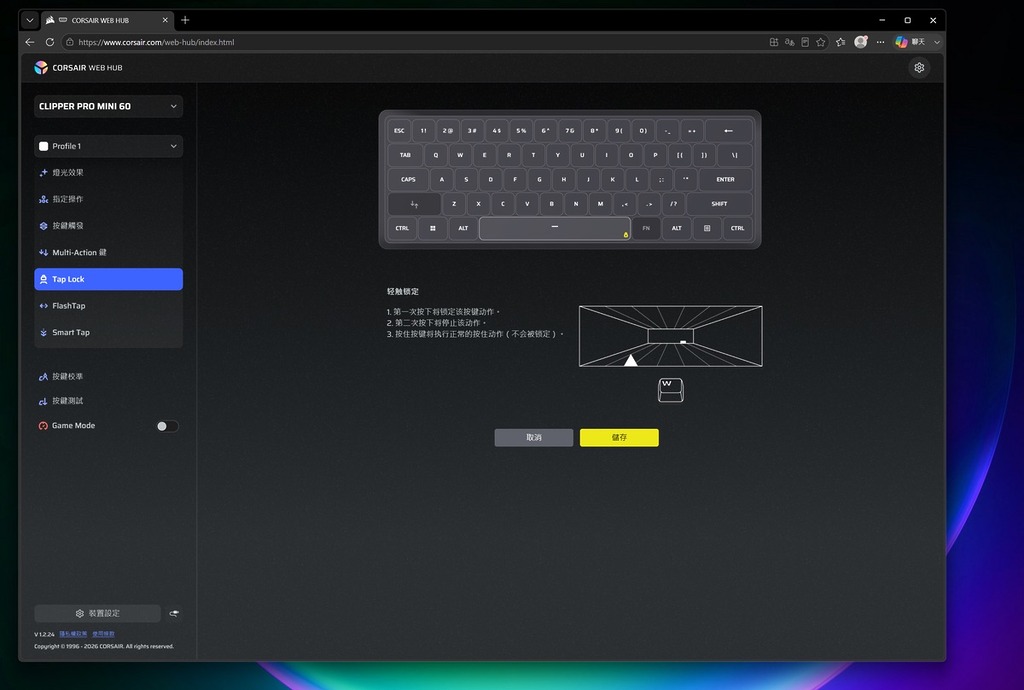Open the reader view icon in address bar

pos(805,42)
